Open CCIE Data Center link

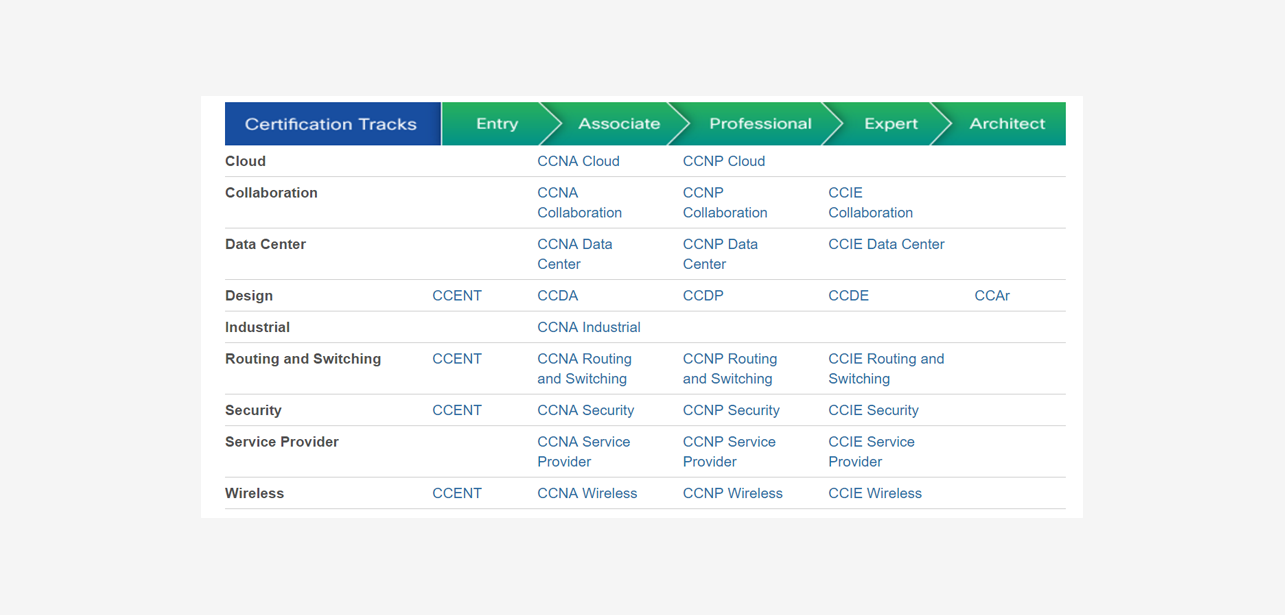click(x=886, y=244)
